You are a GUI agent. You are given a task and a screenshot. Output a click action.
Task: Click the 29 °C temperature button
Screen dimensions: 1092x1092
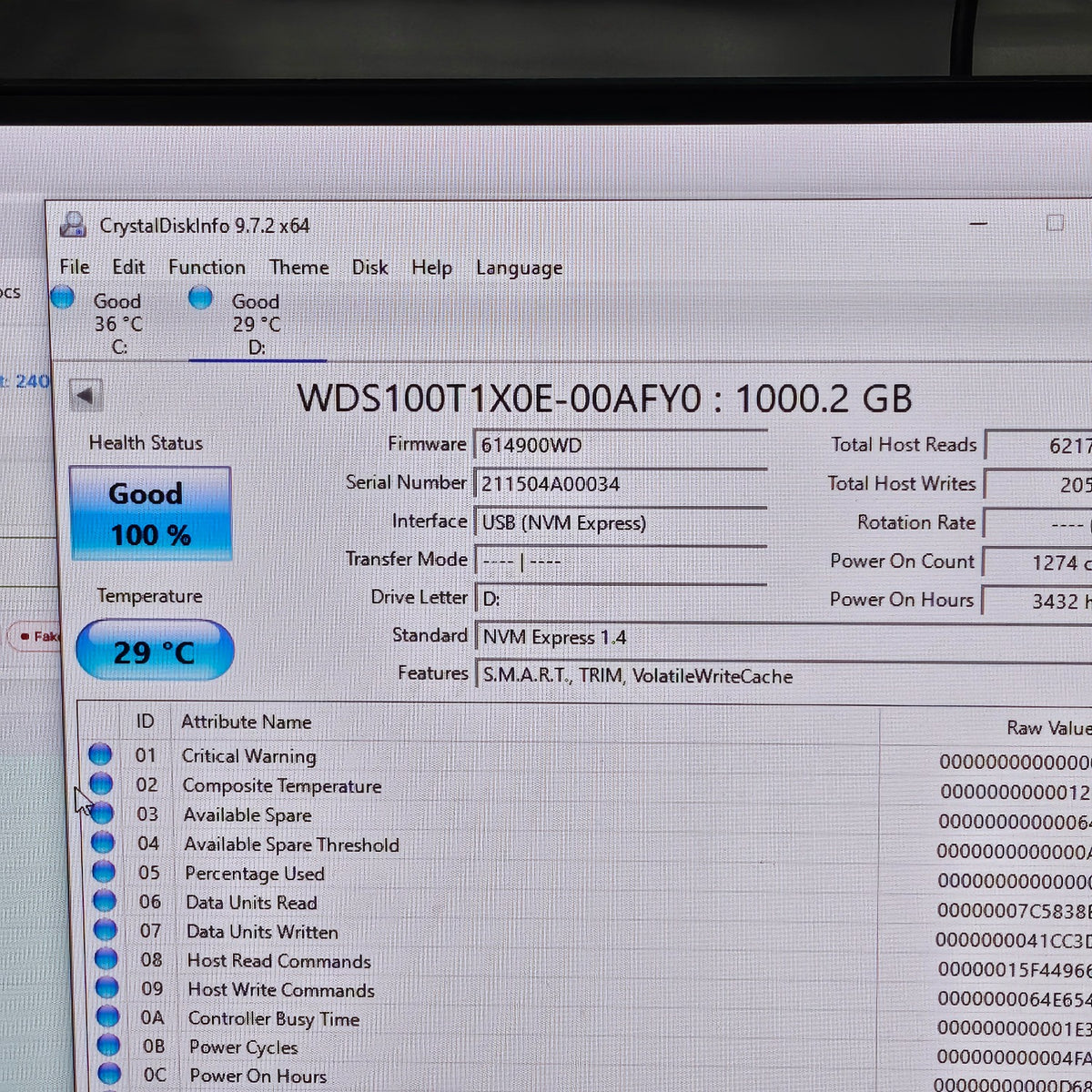coord(155,652)
